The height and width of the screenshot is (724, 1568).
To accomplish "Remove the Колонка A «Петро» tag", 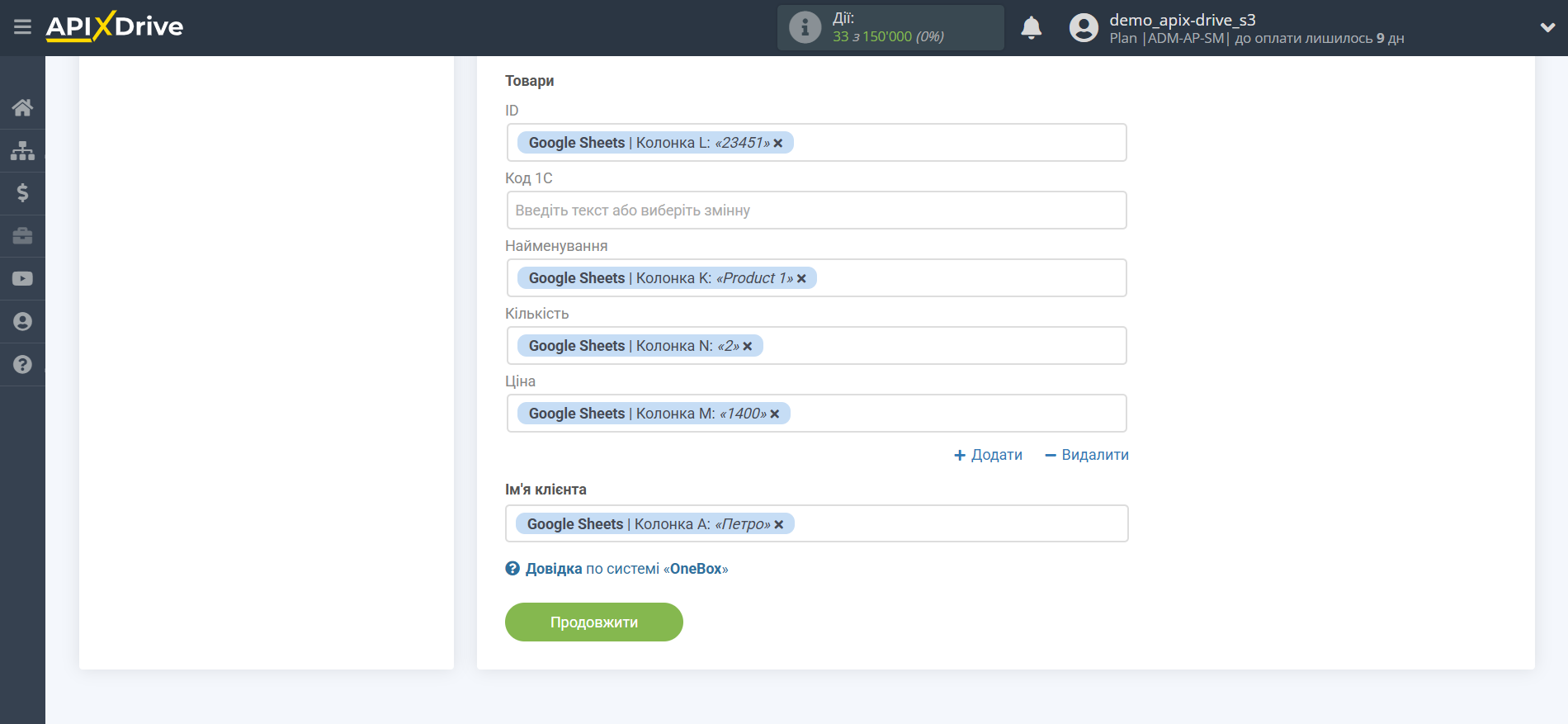I will click(x=778, y=525).
